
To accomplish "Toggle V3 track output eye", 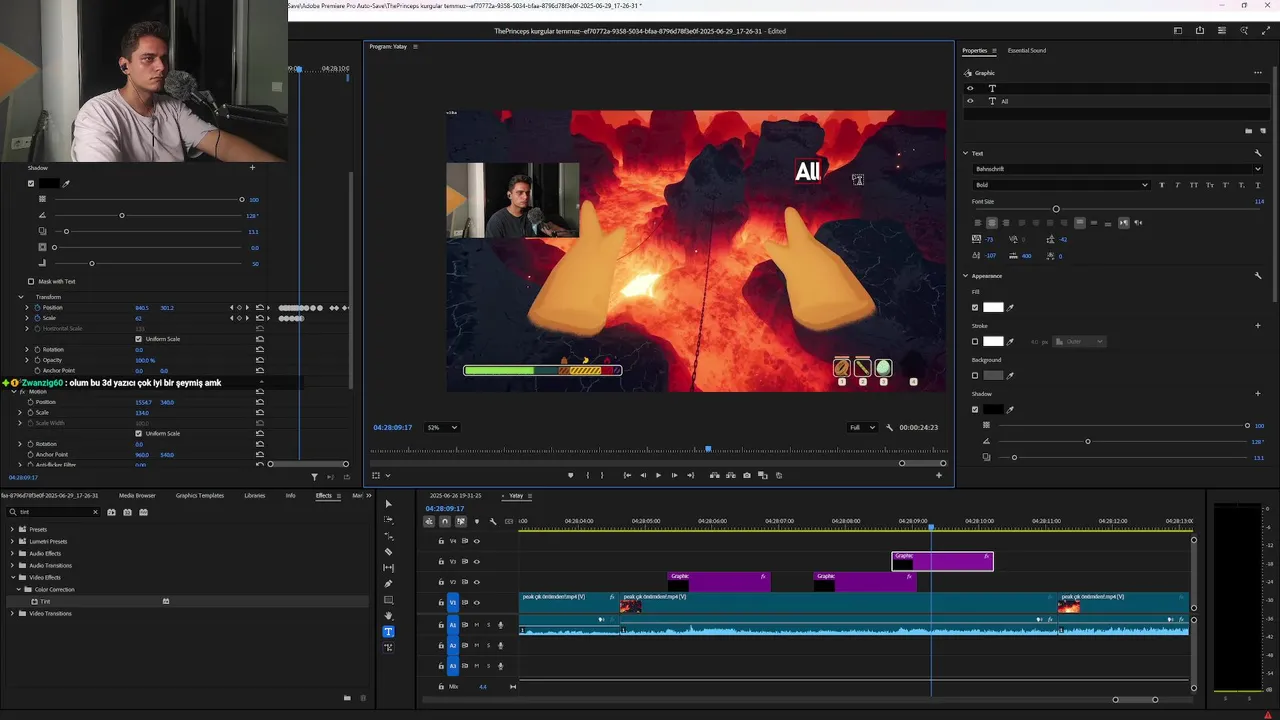I will pos(476,562).
